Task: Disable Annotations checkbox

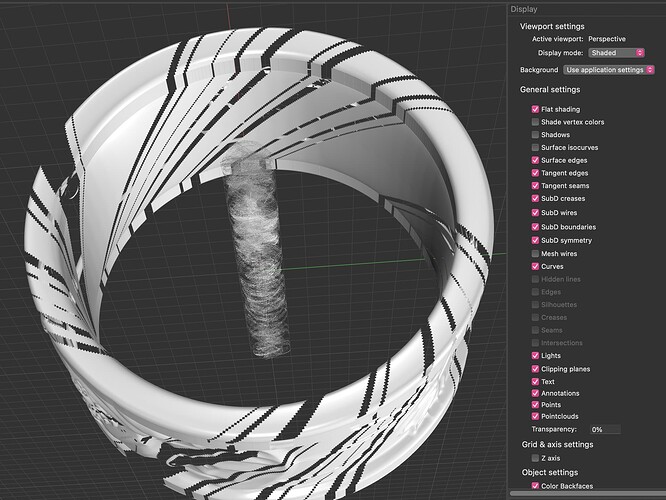Action: pyautogui.click(x=535, y=393)
